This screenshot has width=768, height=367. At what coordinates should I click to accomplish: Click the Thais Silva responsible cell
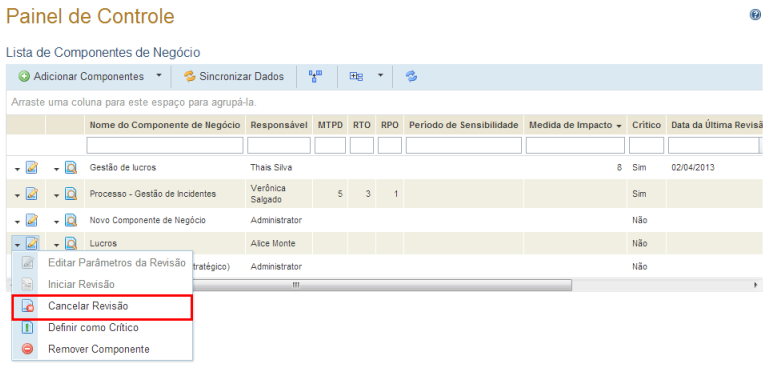click(x=279, y=168)
